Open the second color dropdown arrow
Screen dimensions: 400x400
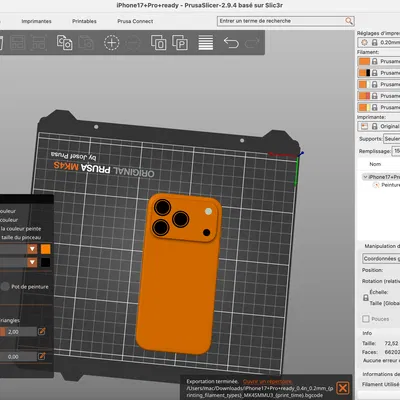[x=32, y=262]
